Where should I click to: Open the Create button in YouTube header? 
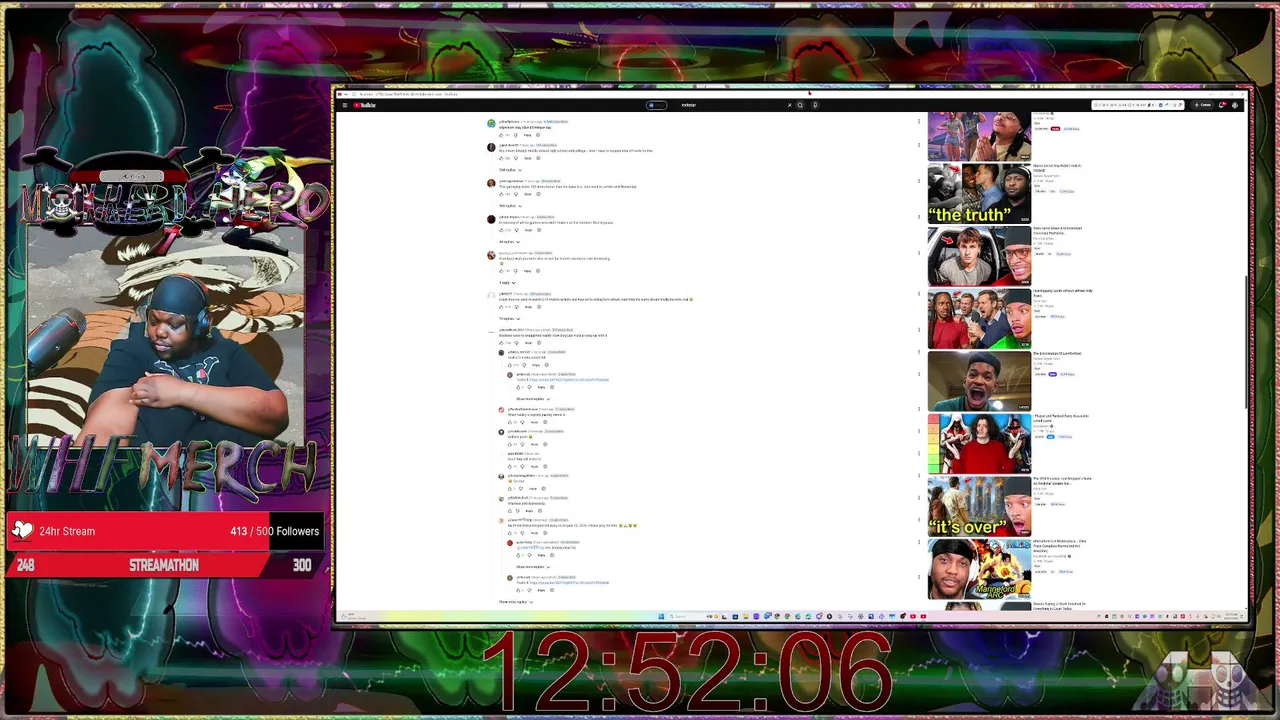[1203, 105]
